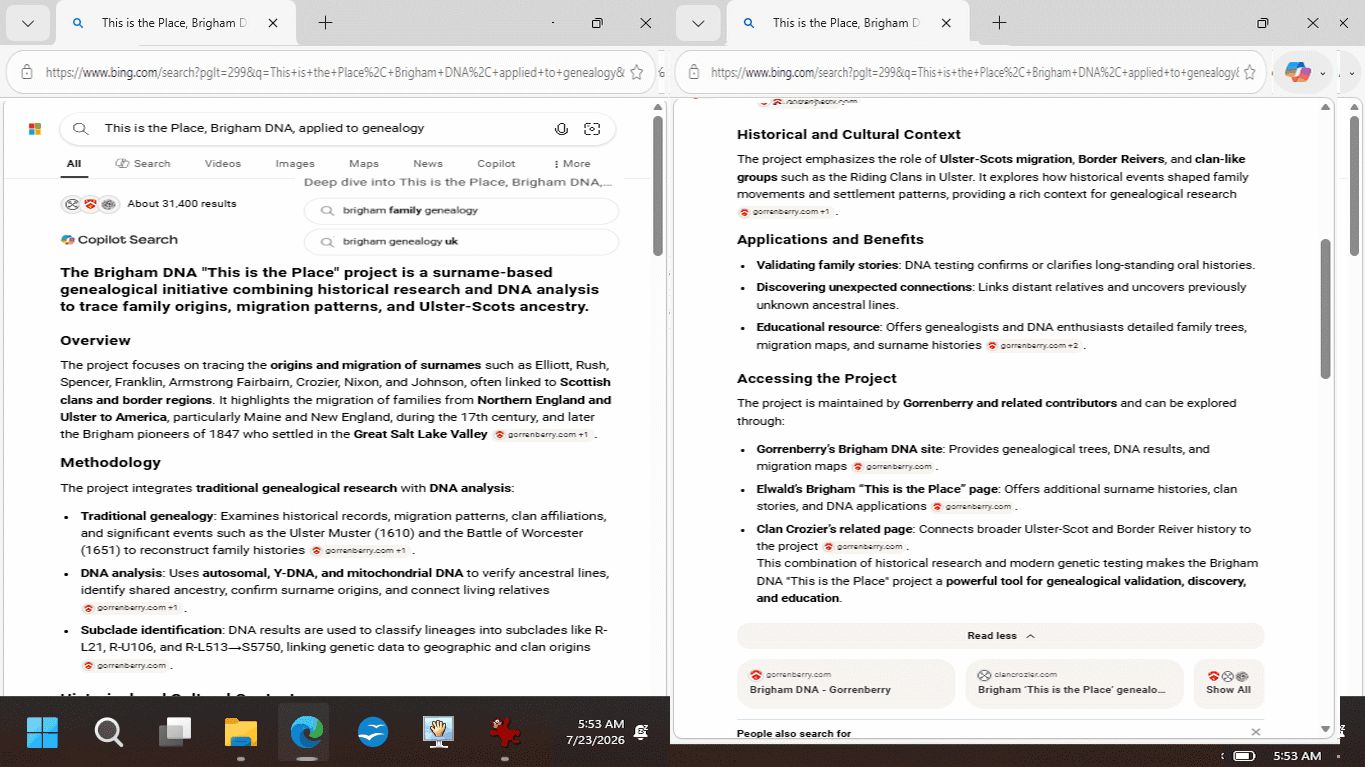Open the notification center bell icon
This screenshot has width=1365, height=767.
(x=641, y=732)
